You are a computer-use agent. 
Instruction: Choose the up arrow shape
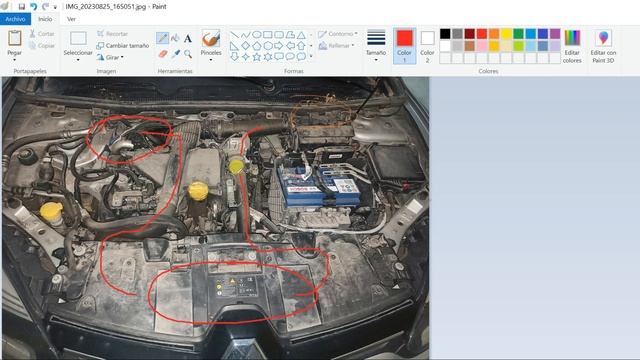click(x=301, y=46)
